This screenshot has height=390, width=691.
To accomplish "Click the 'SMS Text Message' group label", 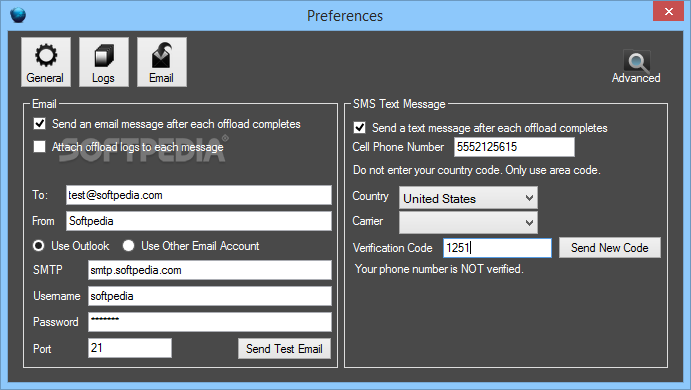I will pos(399,104).
